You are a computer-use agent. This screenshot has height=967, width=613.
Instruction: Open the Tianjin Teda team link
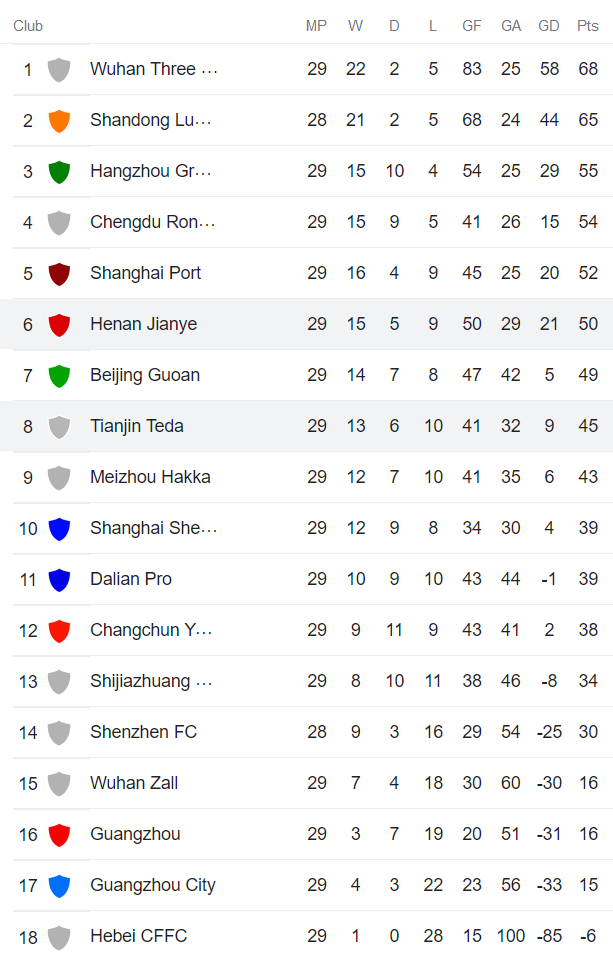(137, 426)
